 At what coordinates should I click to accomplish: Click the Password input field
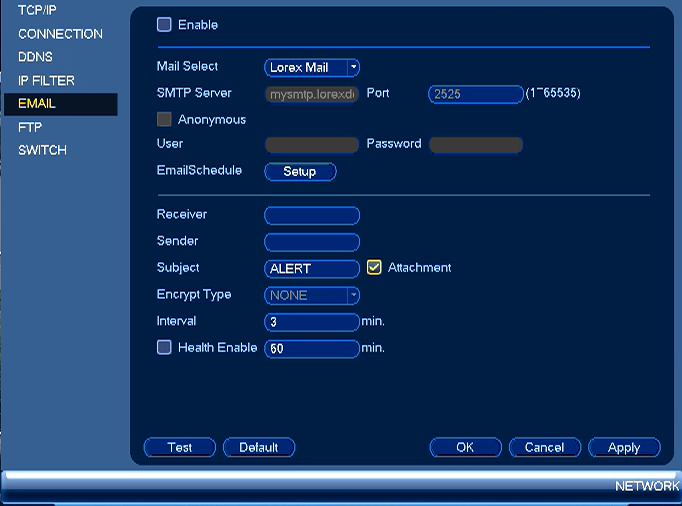tap(476, 144)
